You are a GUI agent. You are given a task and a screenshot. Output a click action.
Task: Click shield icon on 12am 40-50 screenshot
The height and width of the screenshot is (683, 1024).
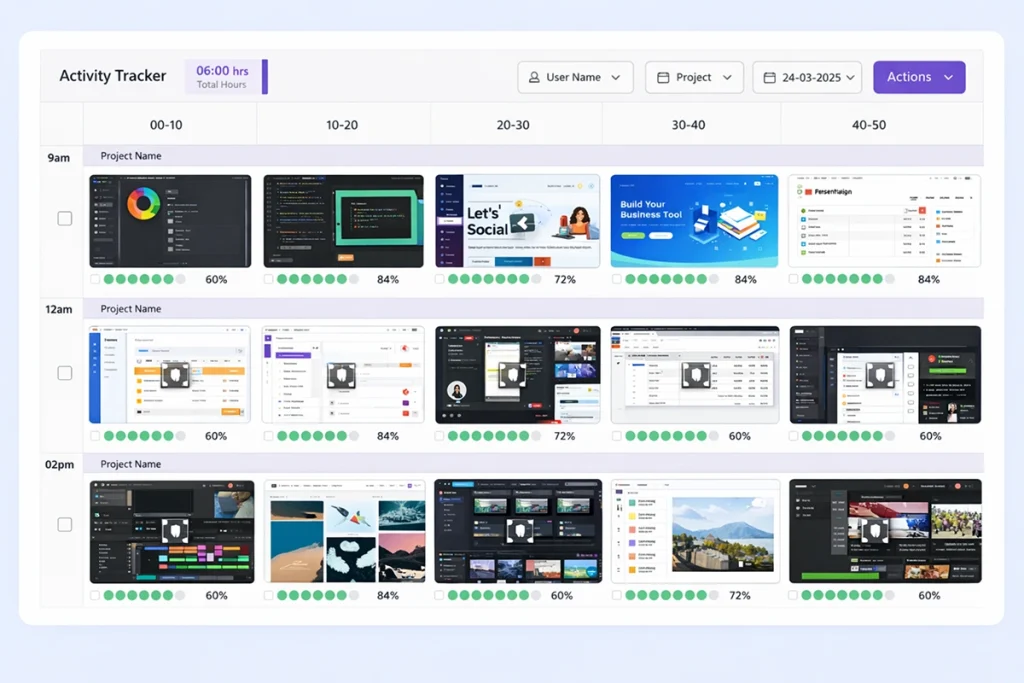pos(880,375)
